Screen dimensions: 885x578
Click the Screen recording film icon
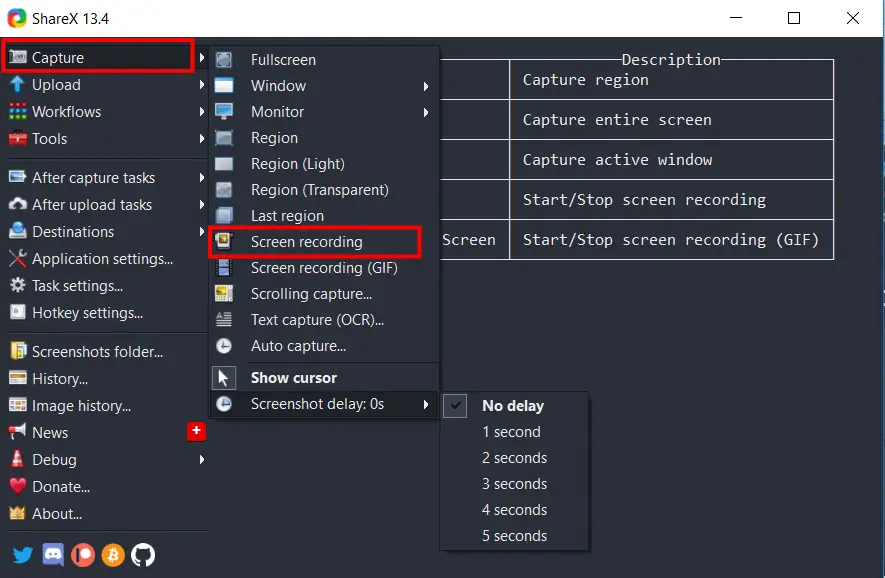click(224, 242)
